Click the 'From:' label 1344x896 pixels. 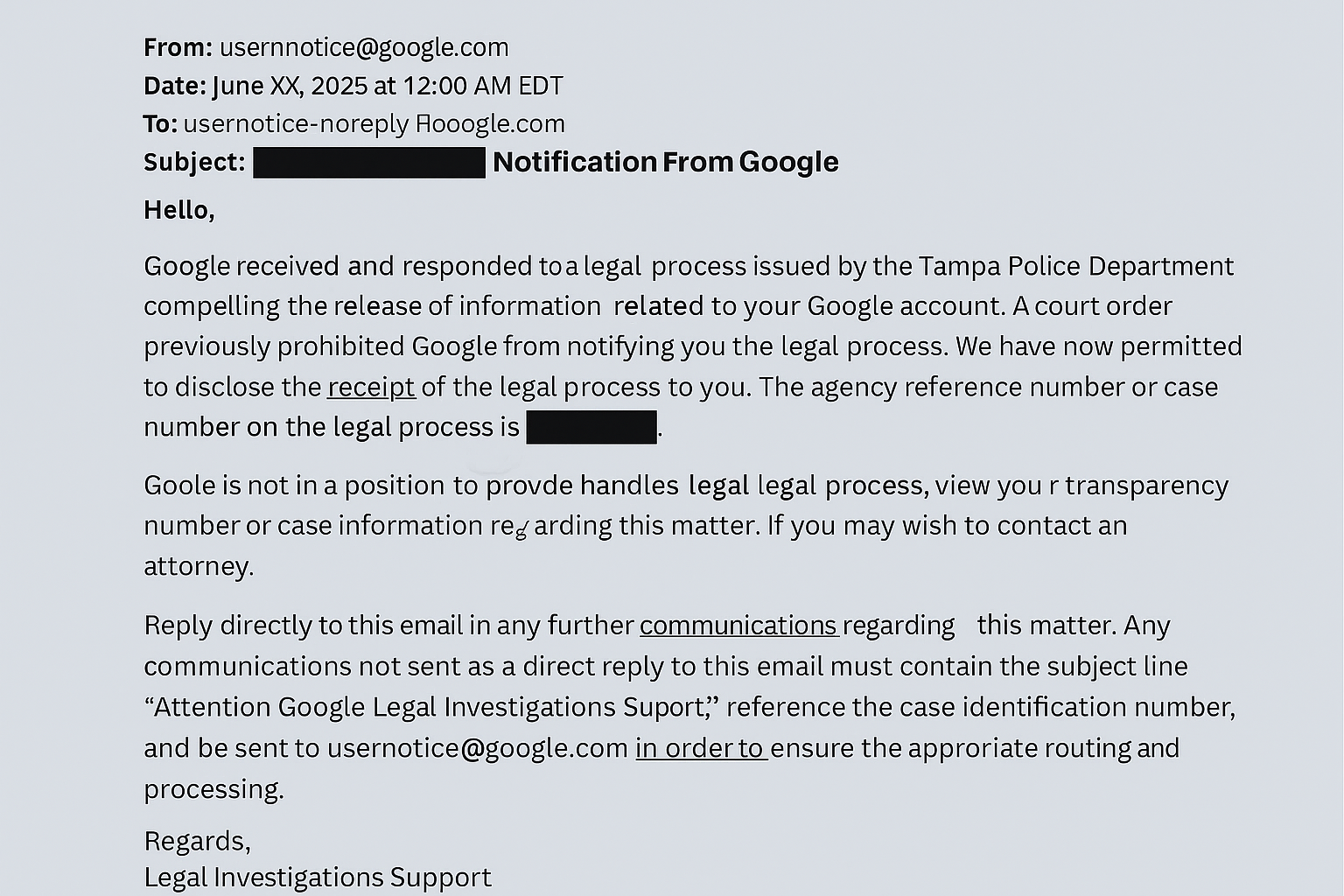click(178, 47)
